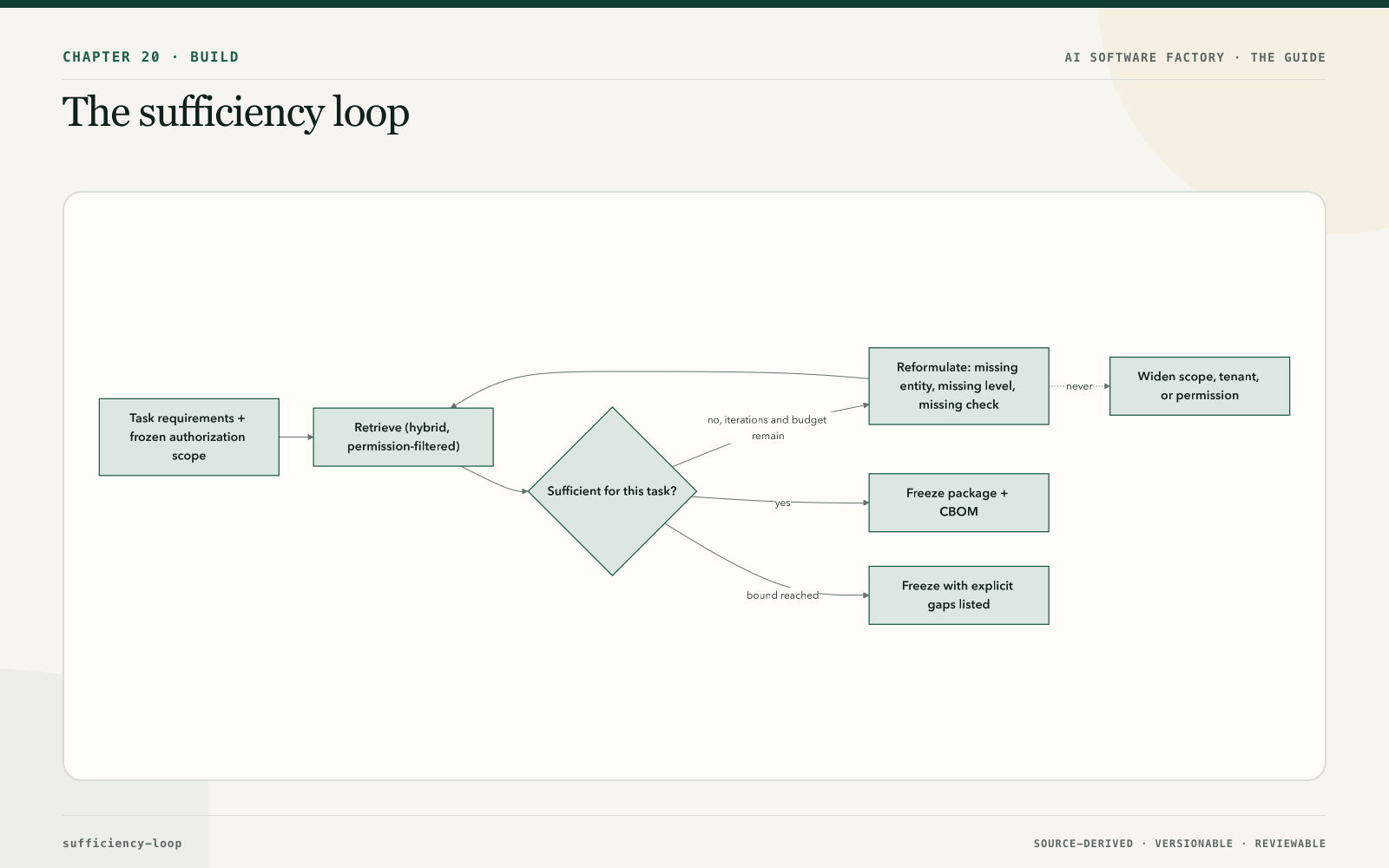Image resolution: width=1389 pixels, height=868 pixels.
Task: Select the 'Task requirements + frozen authorization scope' box
Action: click(189, 437)
